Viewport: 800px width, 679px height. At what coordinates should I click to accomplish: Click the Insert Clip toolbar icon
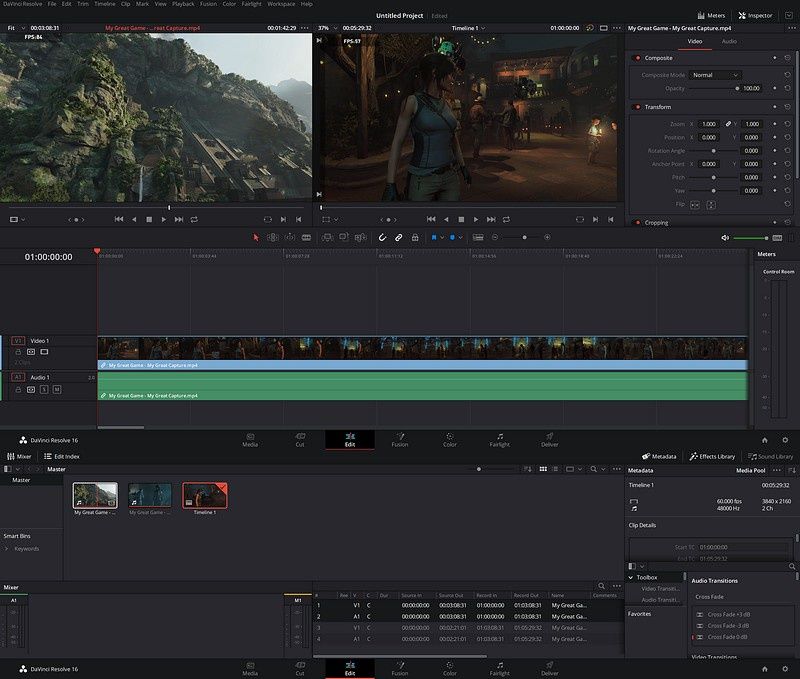click(327, 238)
